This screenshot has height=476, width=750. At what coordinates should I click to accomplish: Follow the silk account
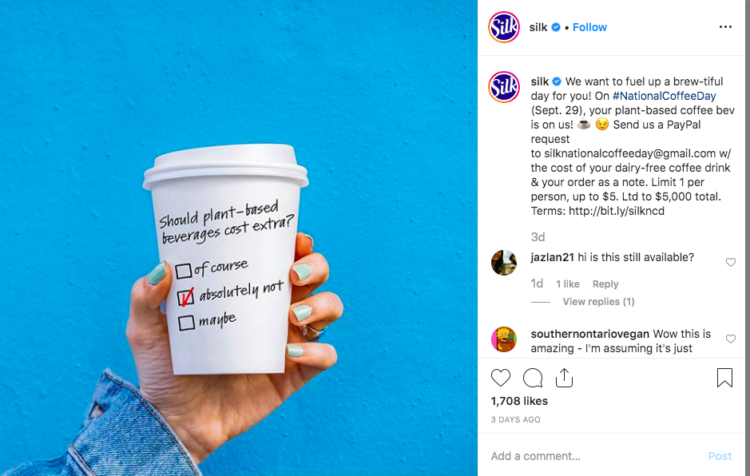pyautogui.click(x=589, y=27)
